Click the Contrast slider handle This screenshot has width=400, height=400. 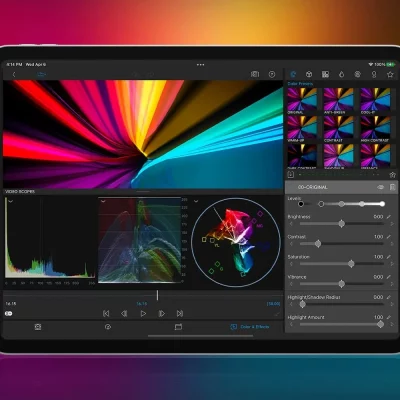click(x=318, y=244)
